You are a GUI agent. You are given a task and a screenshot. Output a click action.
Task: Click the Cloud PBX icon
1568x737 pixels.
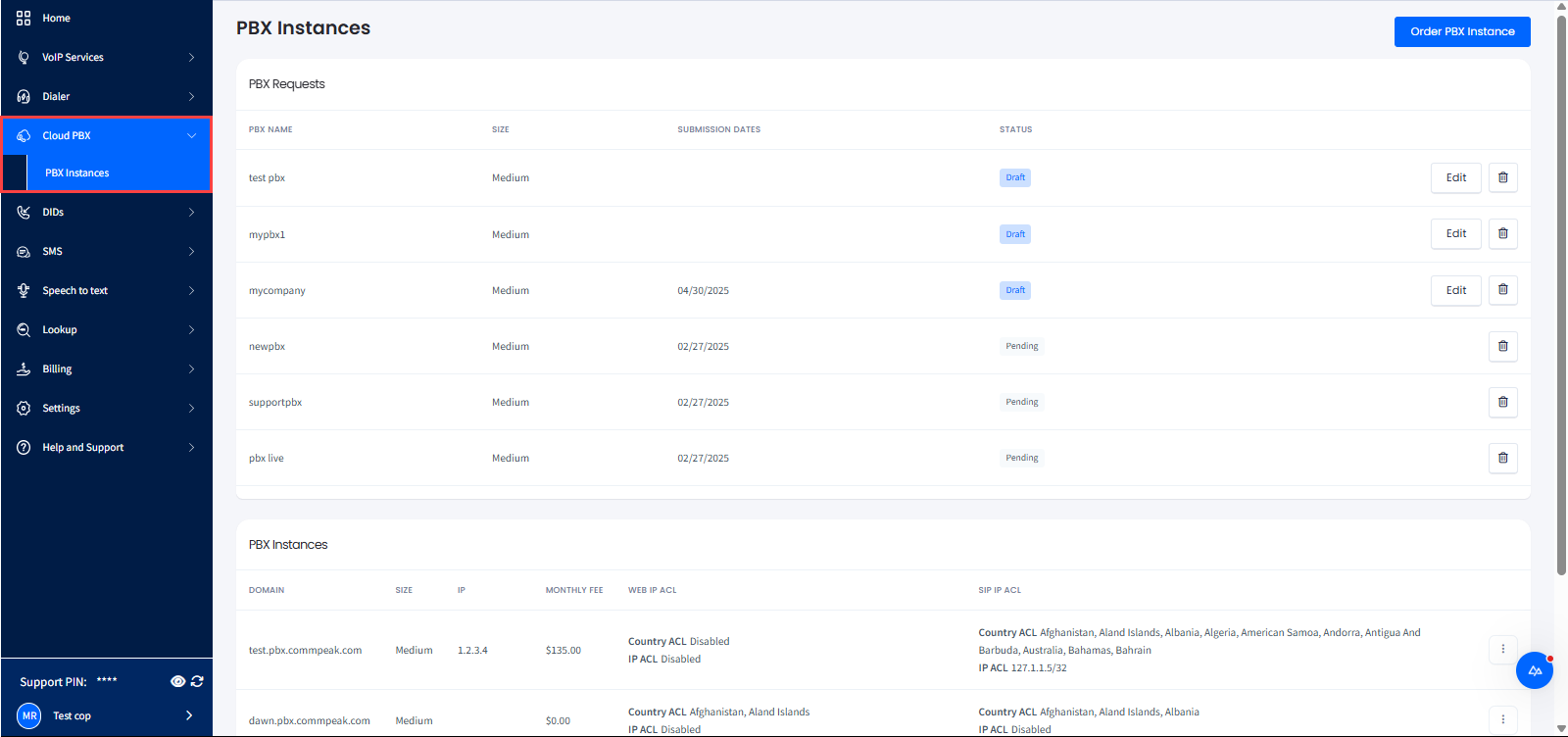pos(24,135)
